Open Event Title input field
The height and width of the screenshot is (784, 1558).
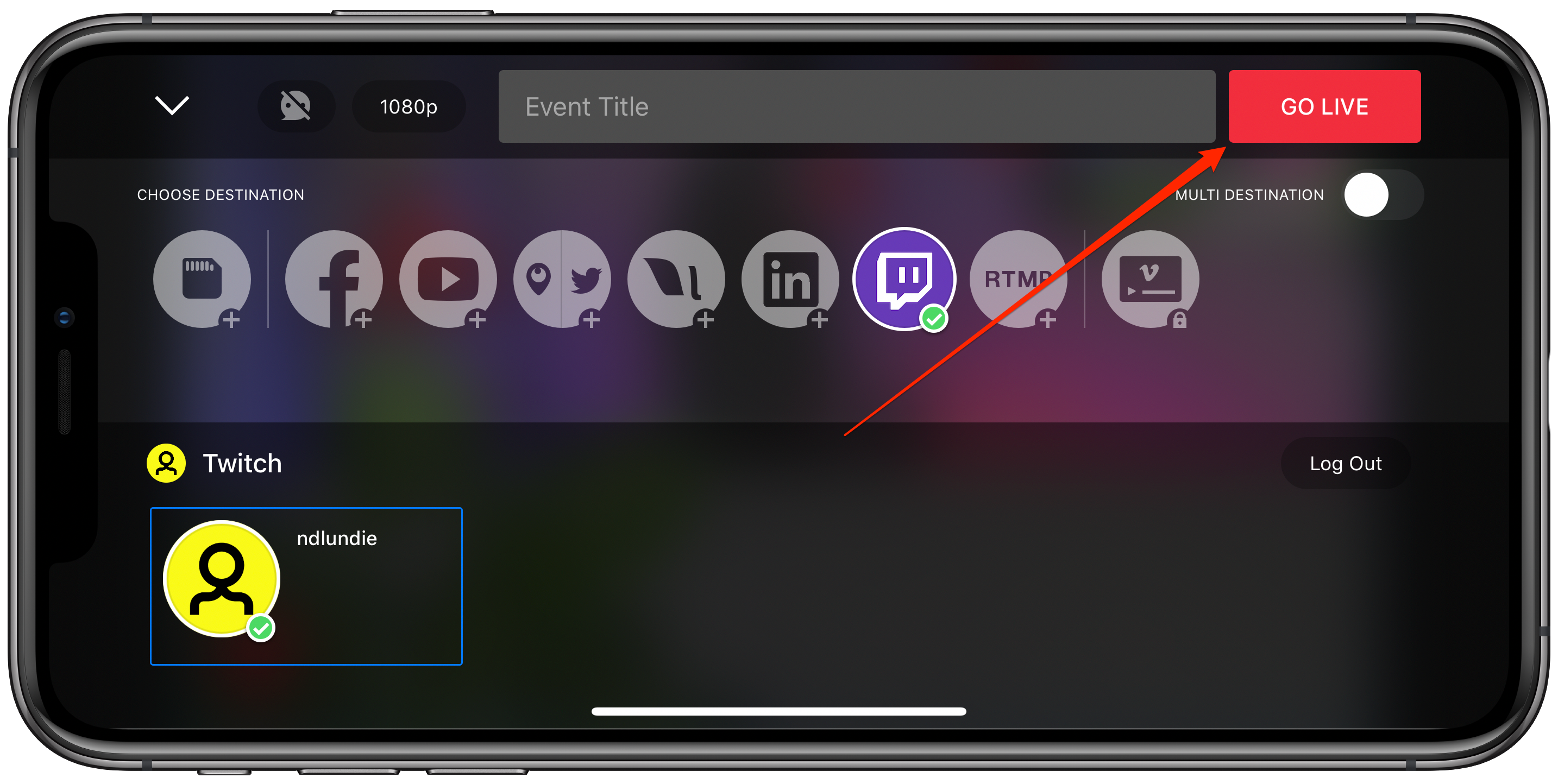point(856,106)
